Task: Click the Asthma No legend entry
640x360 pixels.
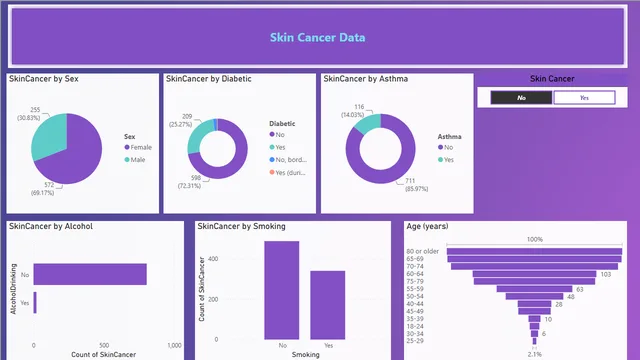Action: point(446,147)
